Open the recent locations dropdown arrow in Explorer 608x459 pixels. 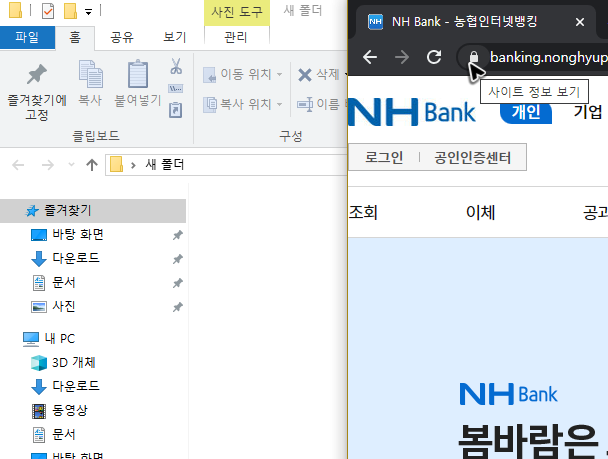click(x=71, y=165)
